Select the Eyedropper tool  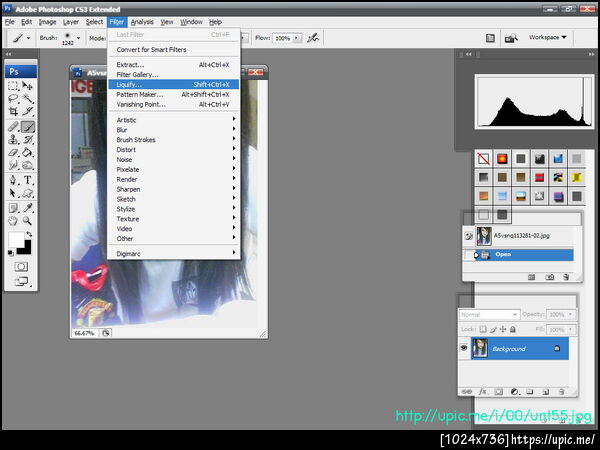point(28,208)
